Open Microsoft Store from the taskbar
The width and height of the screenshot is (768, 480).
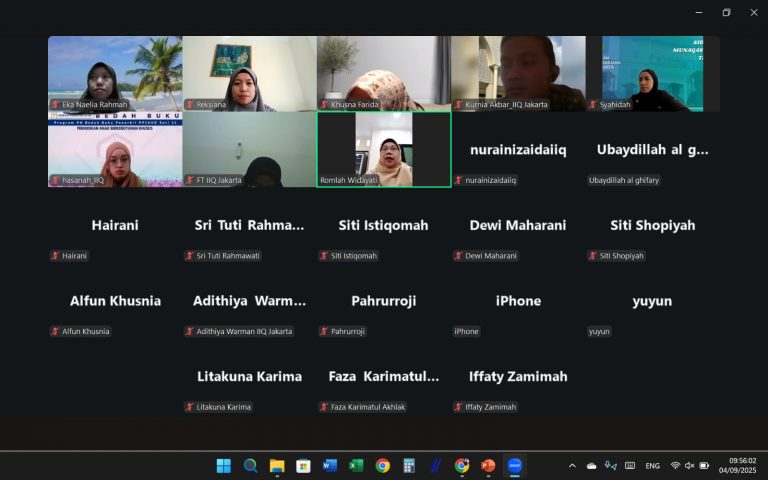(303, 466)
